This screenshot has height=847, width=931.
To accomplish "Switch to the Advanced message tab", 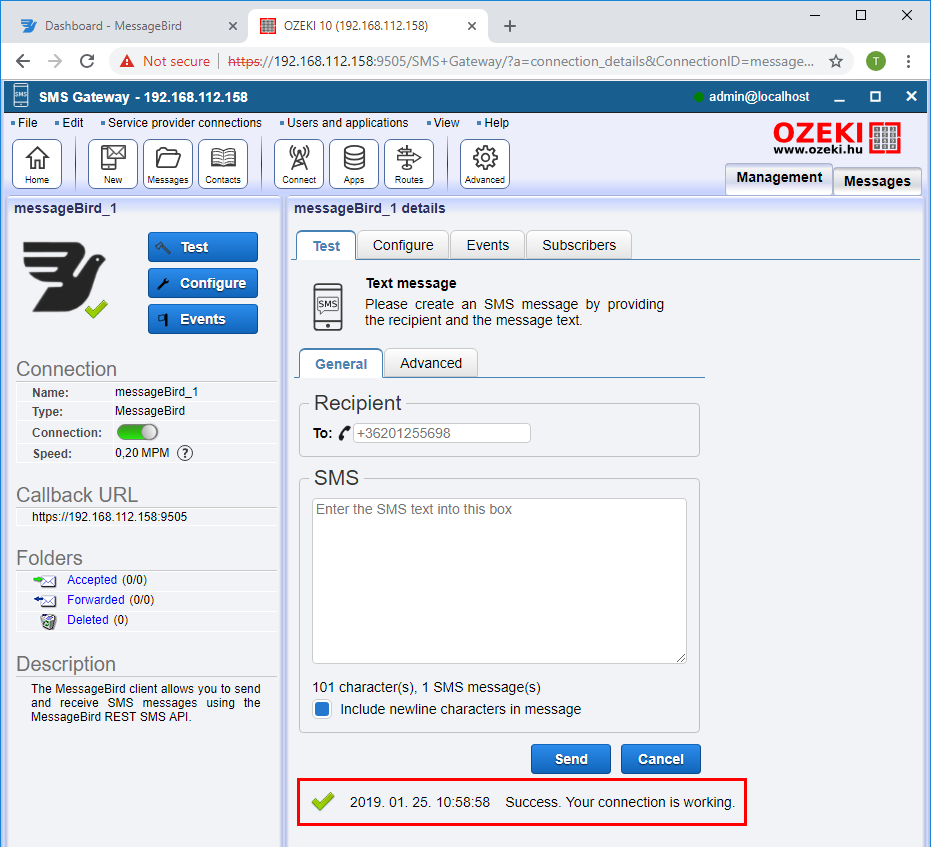I will pos(431,363).
